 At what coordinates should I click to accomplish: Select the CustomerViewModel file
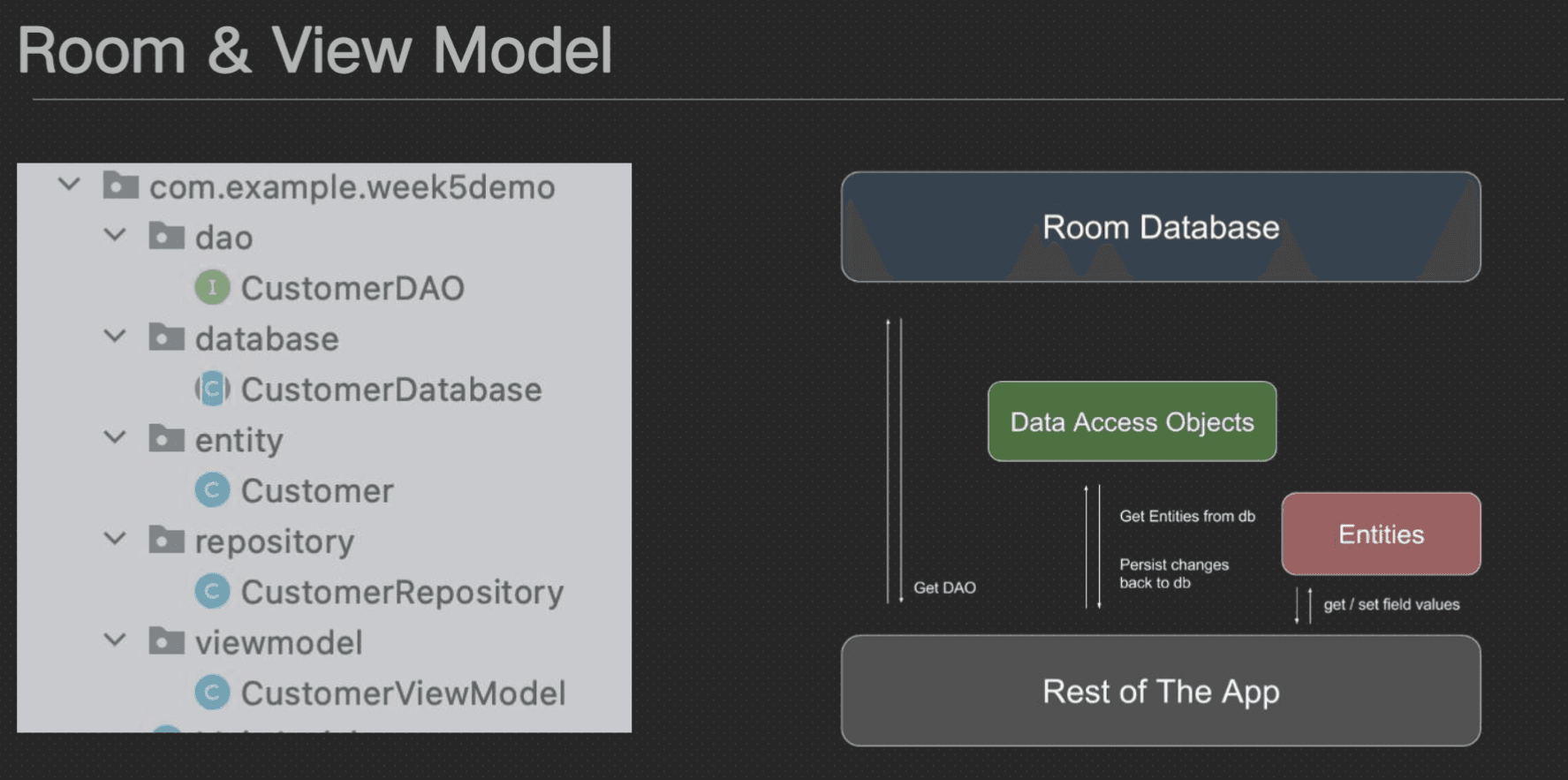click(403, 693)
